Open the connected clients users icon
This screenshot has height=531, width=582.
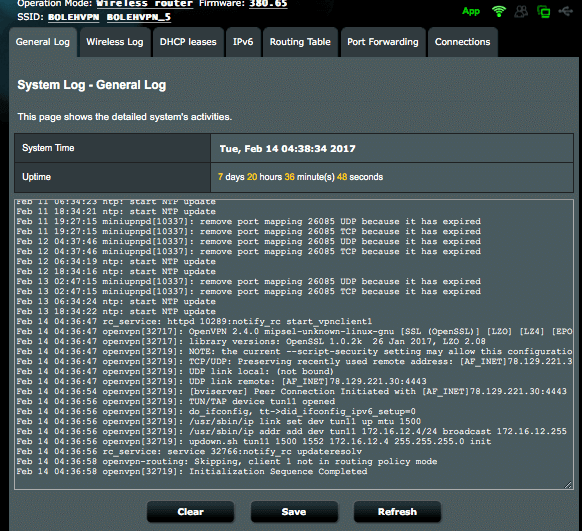(521, 12)
